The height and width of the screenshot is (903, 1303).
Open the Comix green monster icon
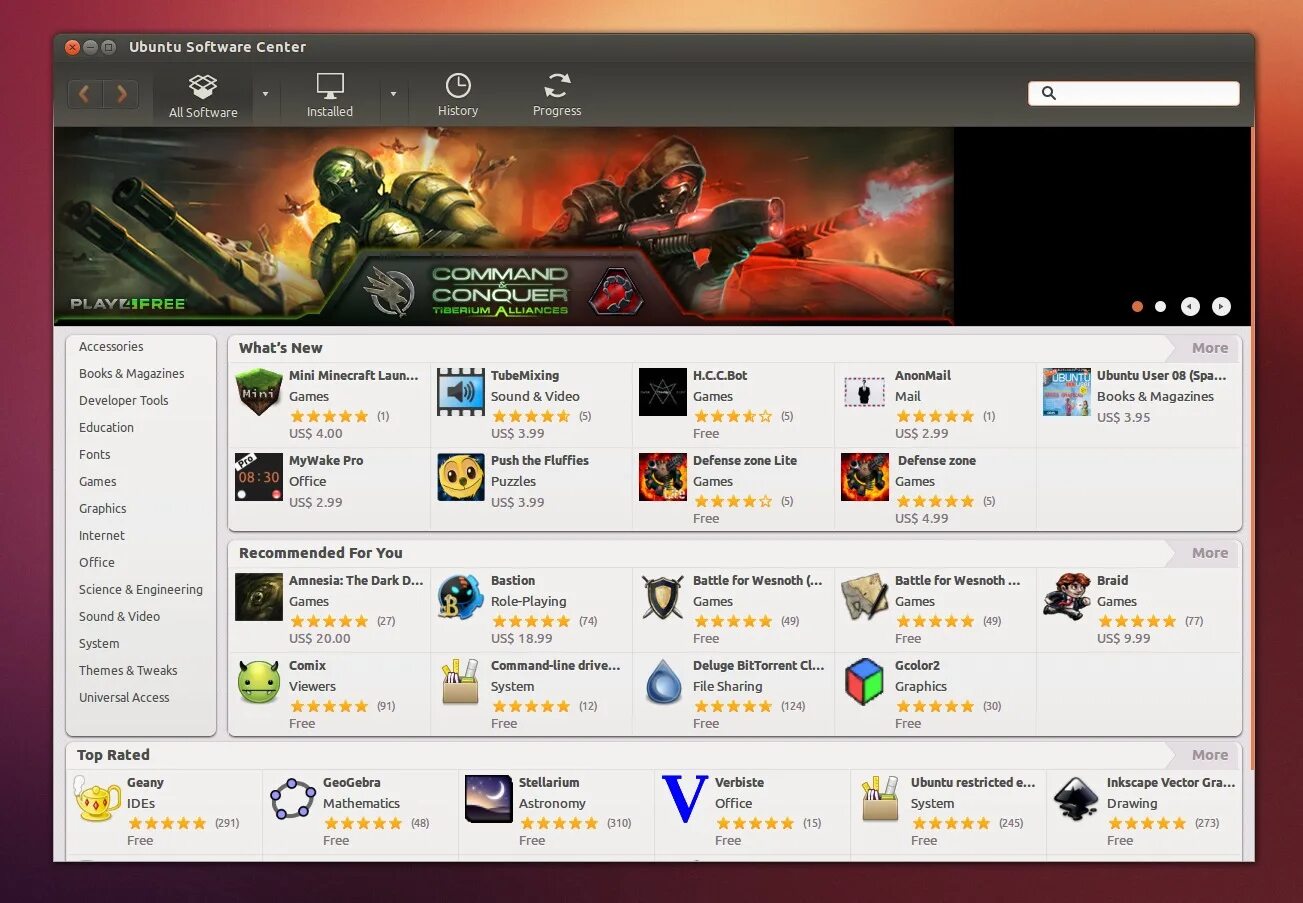pos(259,682)
